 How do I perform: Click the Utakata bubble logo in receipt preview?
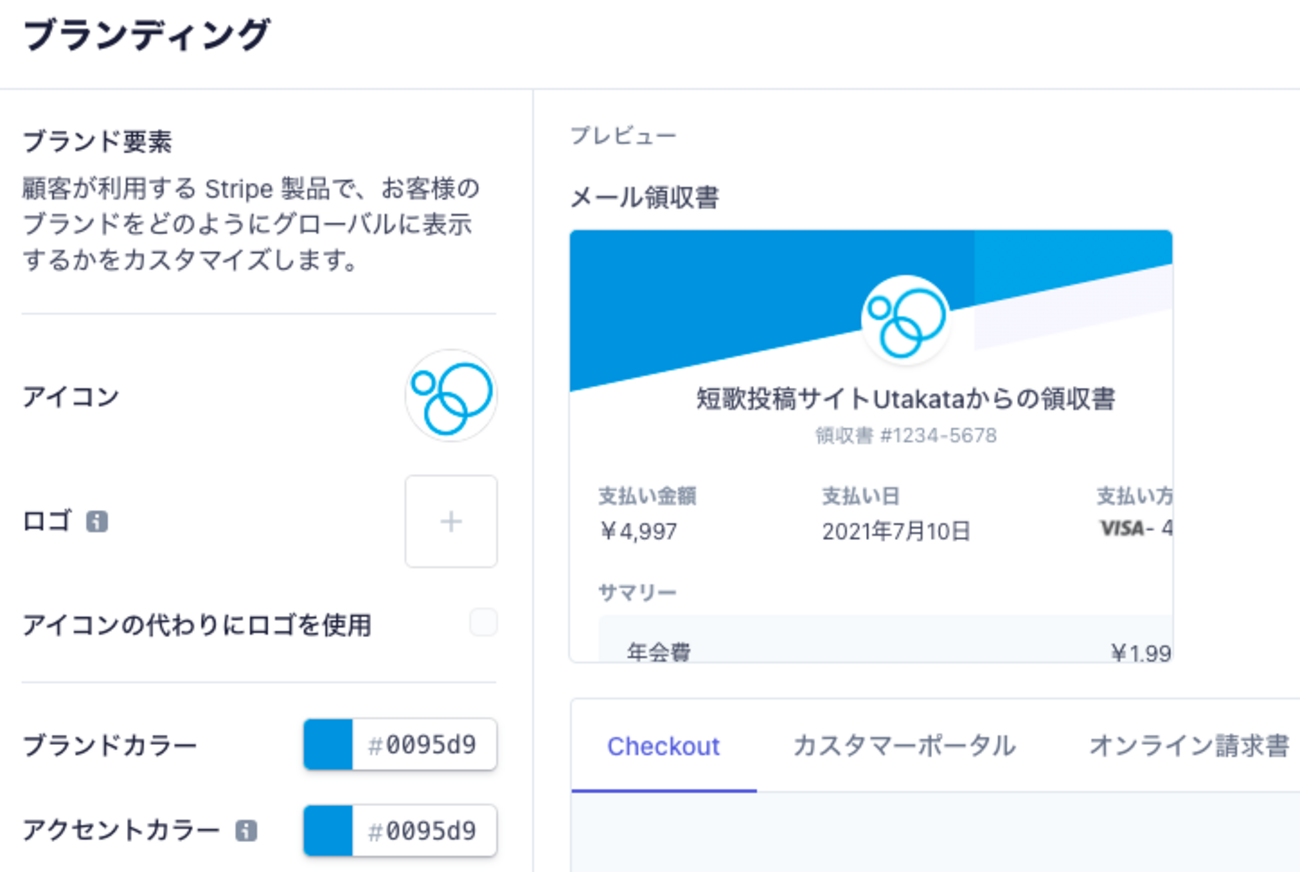point(905,320)
